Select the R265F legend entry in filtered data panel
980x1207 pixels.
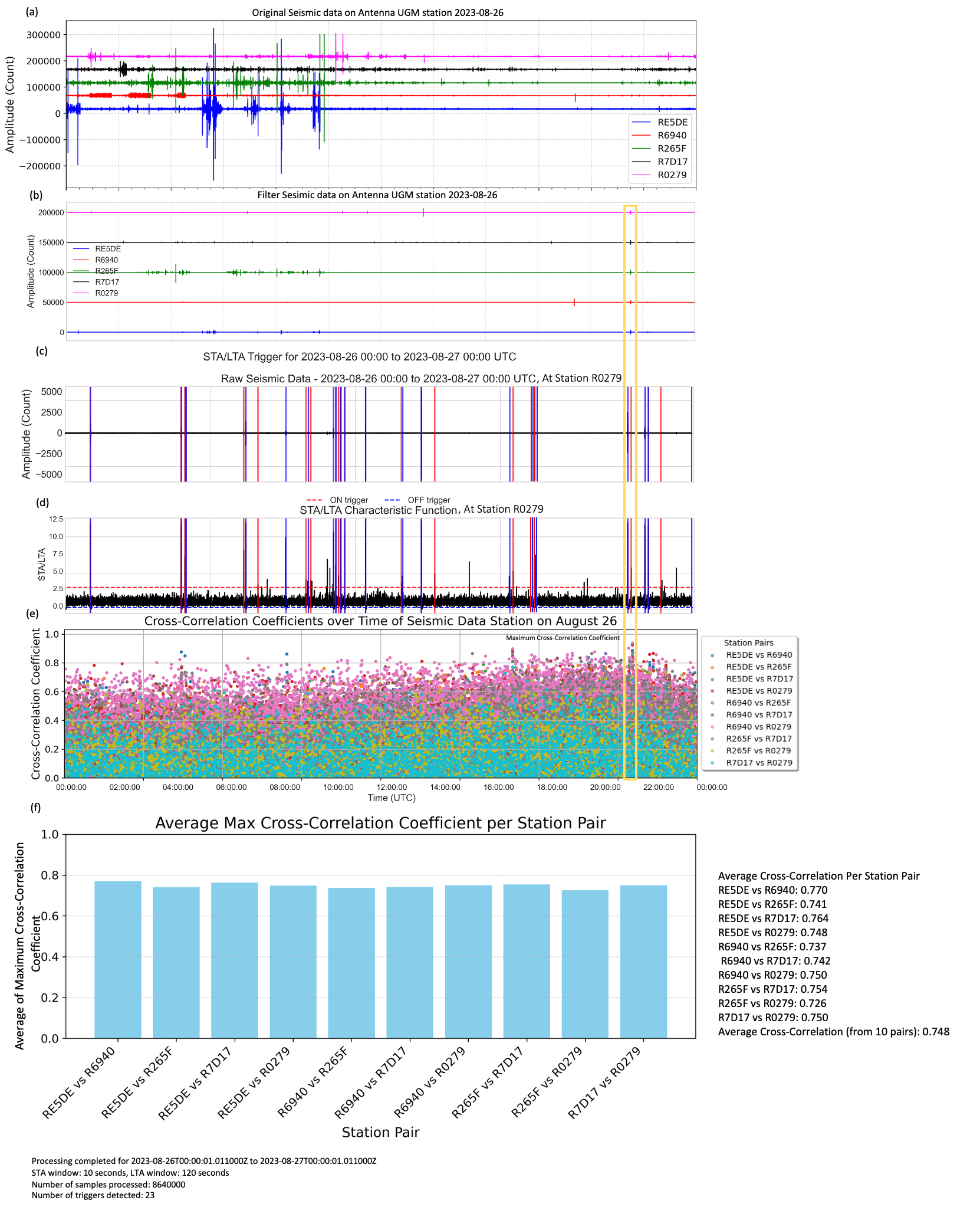pos(106,271)
